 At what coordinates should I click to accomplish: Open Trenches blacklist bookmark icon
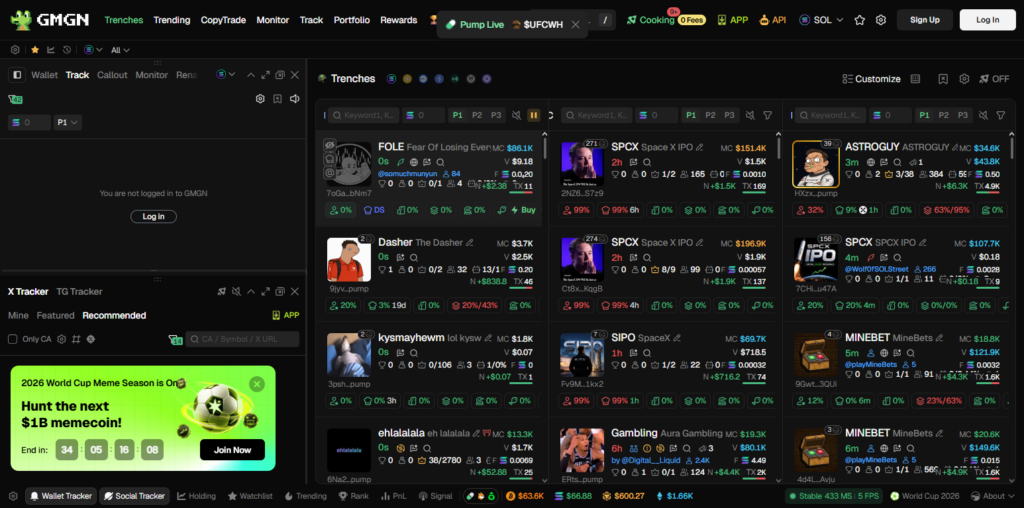[943, 79]
